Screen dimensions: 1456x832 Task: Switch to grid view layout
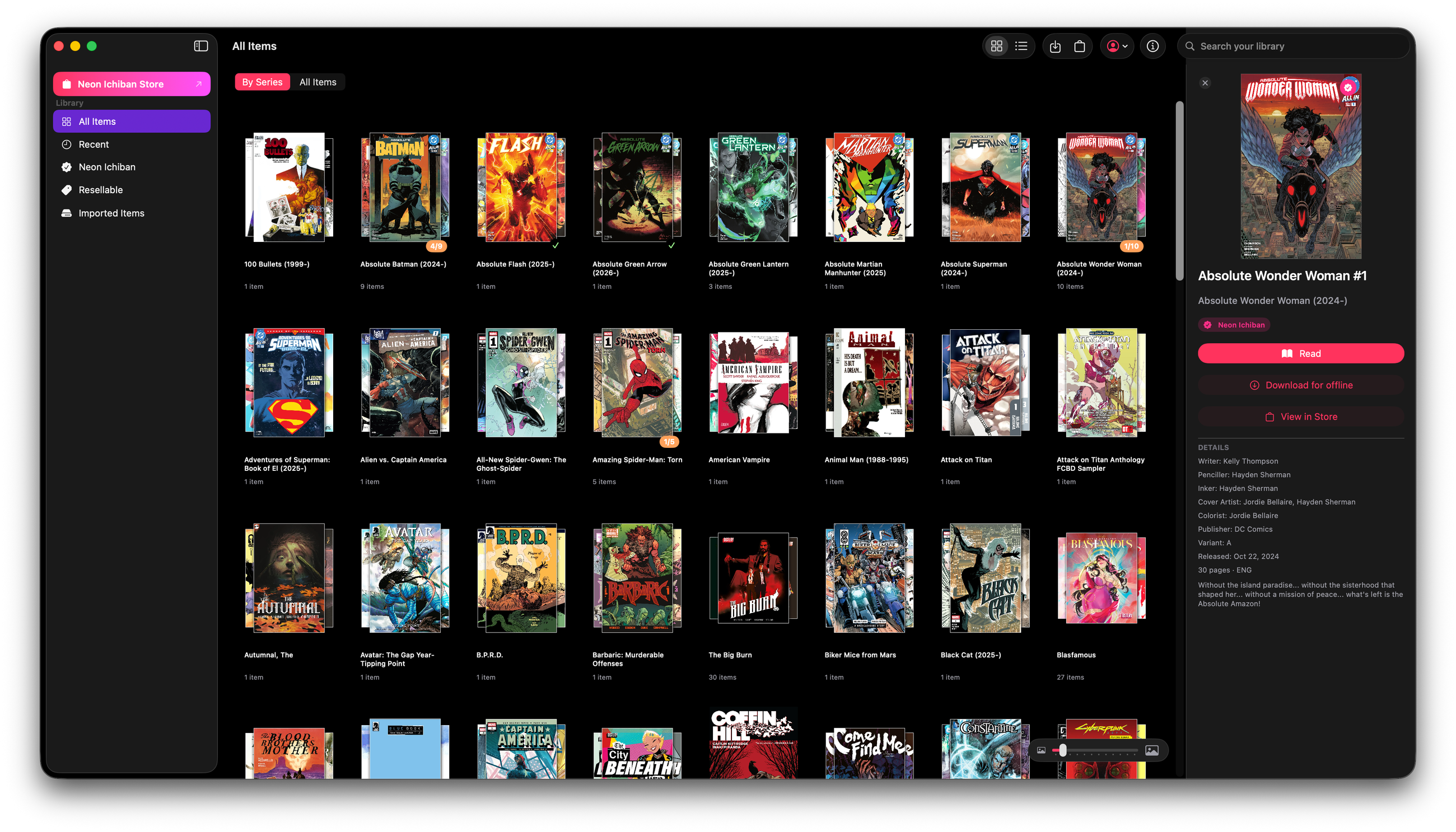(x=996, y=46)
